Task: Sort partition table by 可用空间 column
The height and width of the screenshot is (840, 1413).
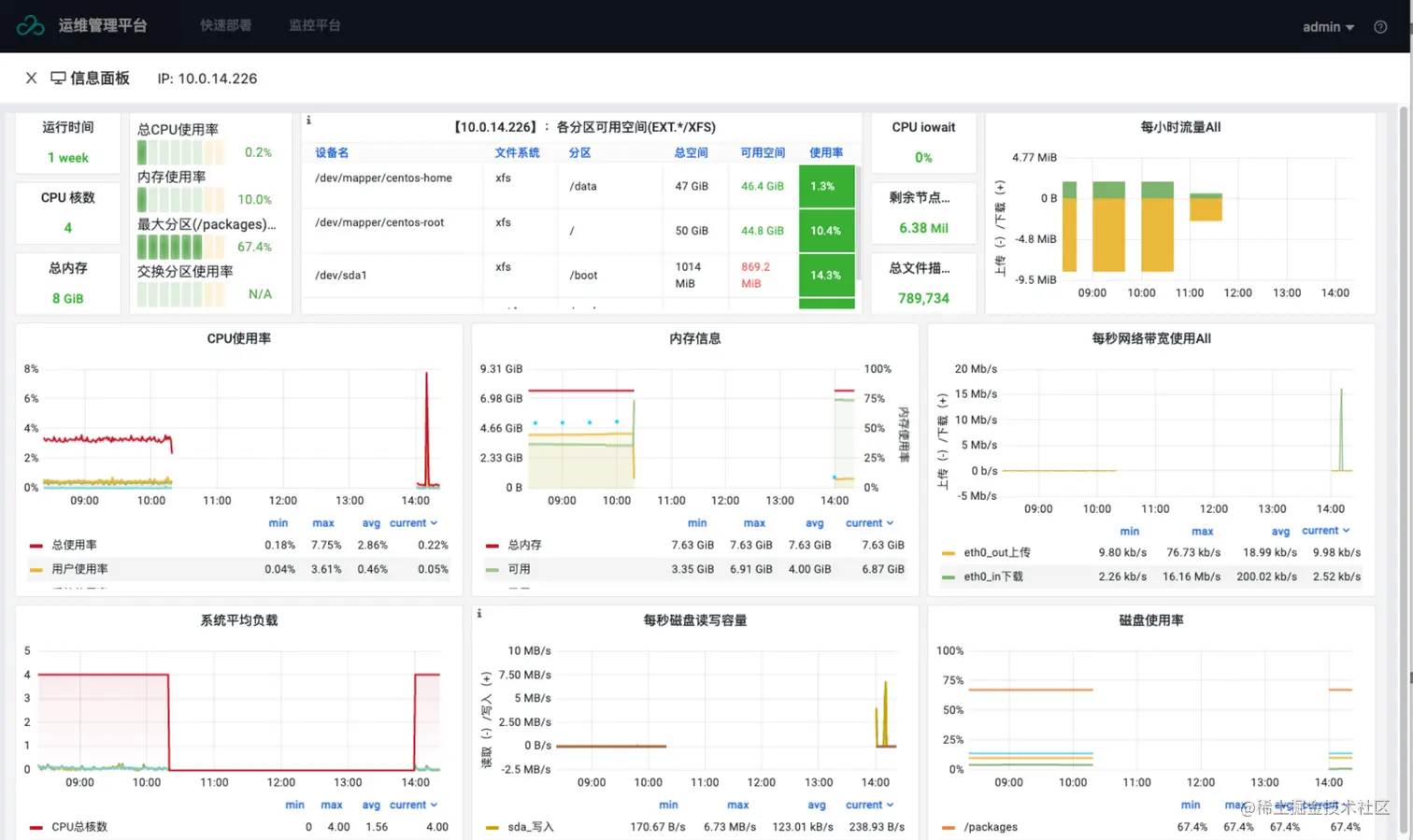Action: [763, 152]
